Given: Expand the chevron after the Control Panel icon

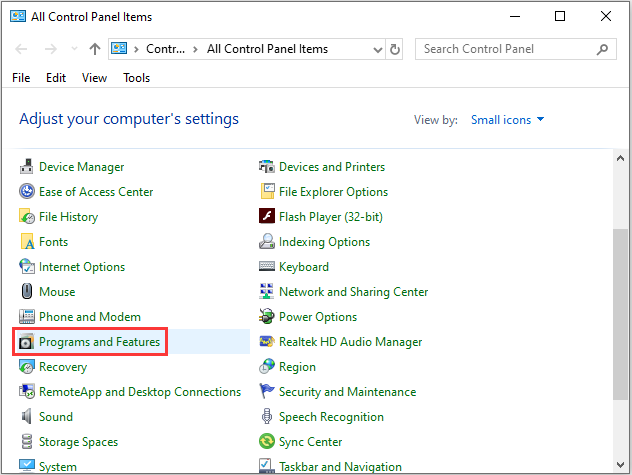Looking at the screenshot, I should pyautogui.click(x=136, y=49).
